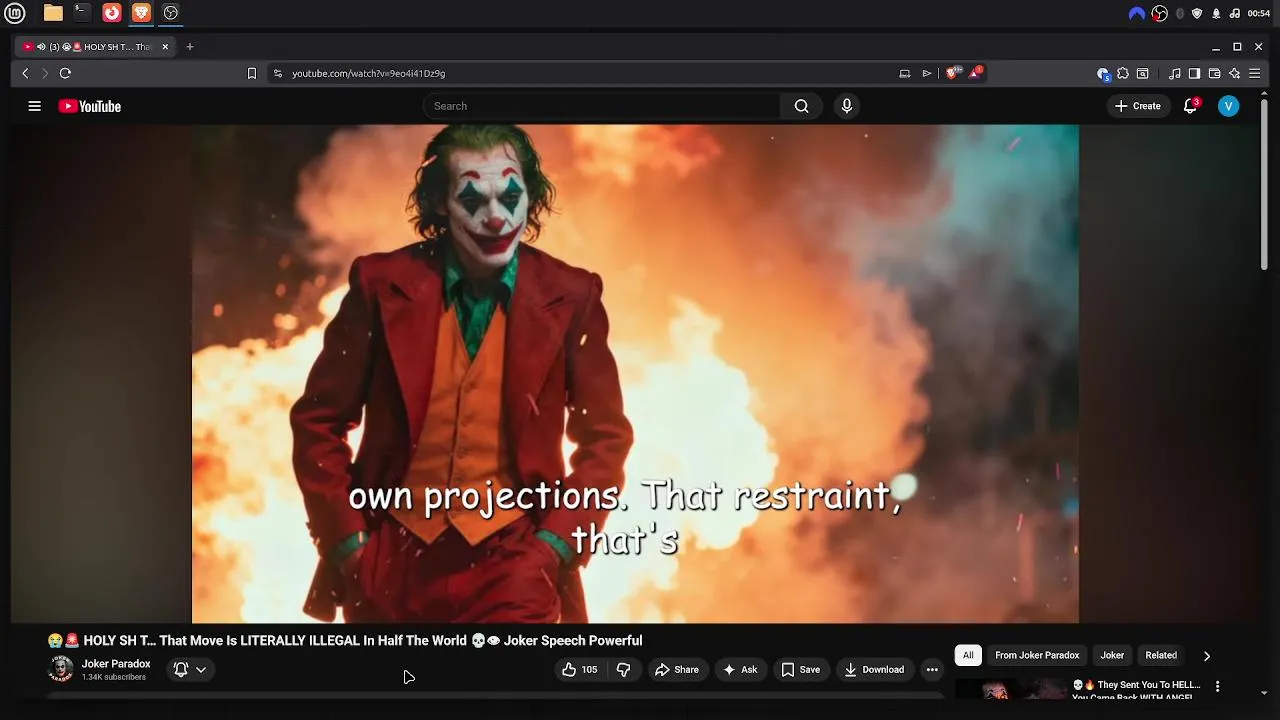Open Leo AI sparkle icon

(1234, 73)
